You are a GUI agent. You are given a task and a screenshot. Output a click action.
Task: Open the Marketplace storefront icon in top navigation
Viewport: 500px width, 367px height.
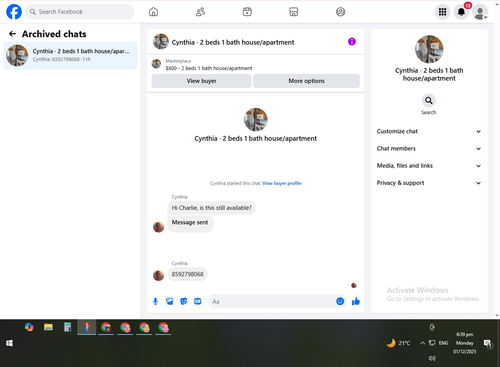pyautogui.click(x=294, y=12)
